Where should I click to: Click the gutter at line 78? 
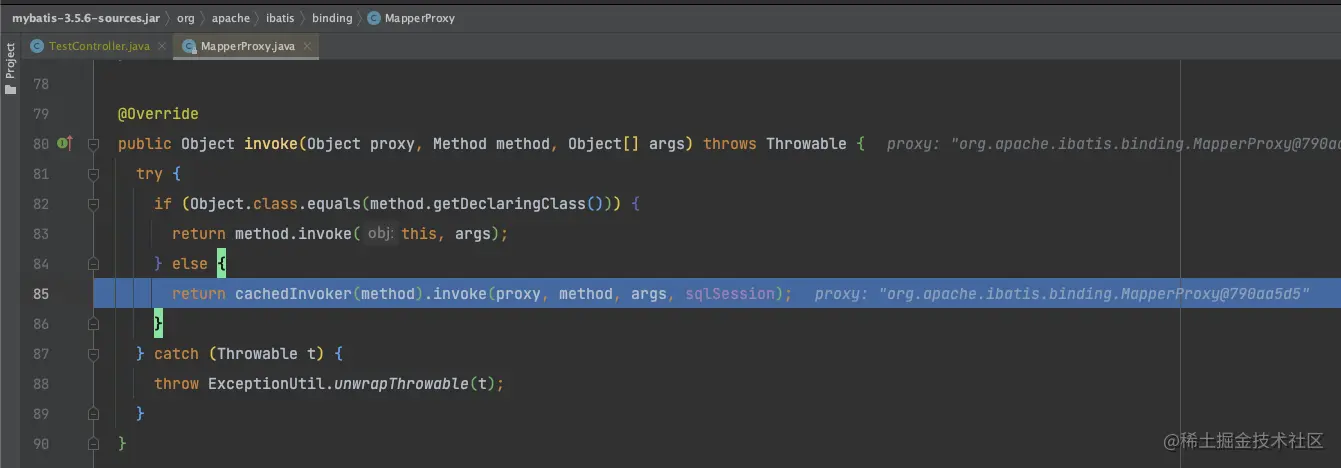pos(41,84)
